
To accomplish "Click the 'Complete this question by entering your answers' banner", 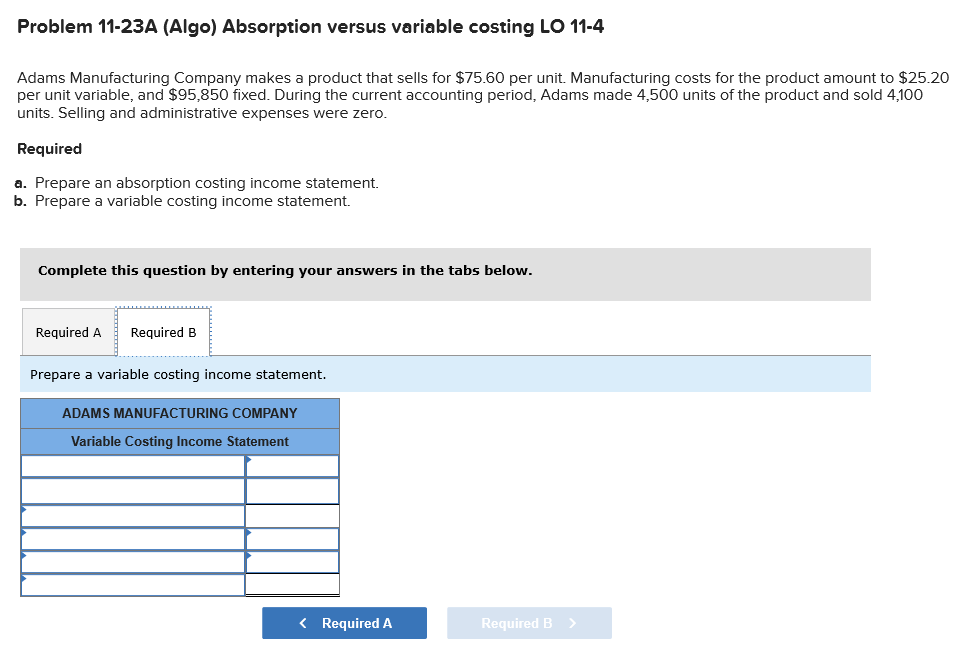I will pyautogui.click(x=445, y=274).
